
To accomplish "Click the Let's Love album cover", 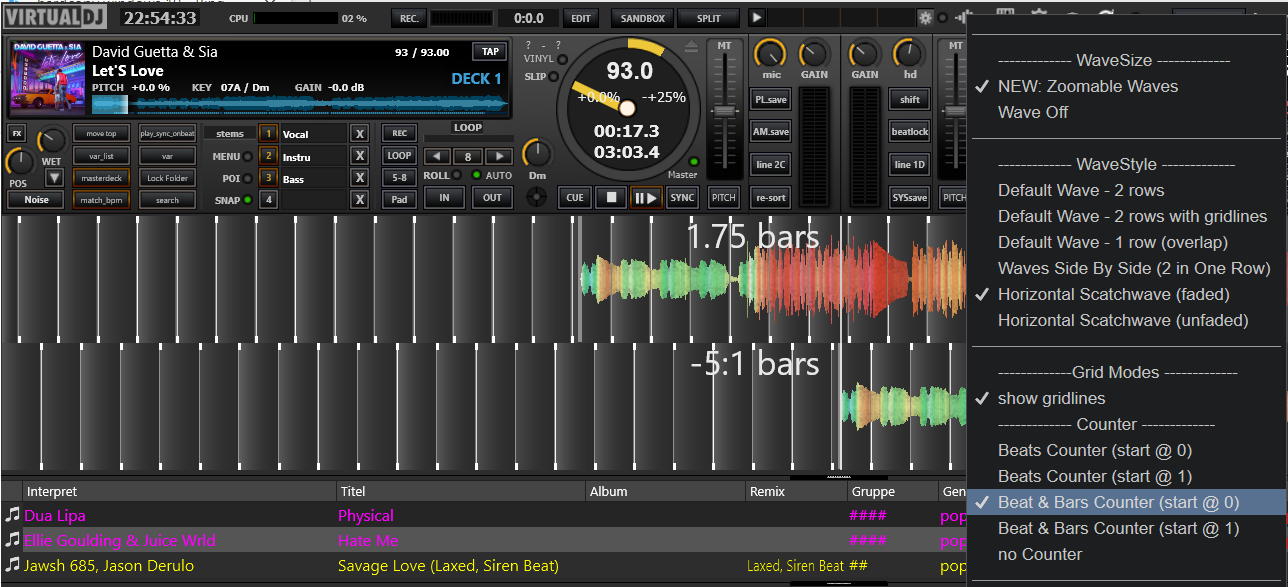I will point(47,78).
